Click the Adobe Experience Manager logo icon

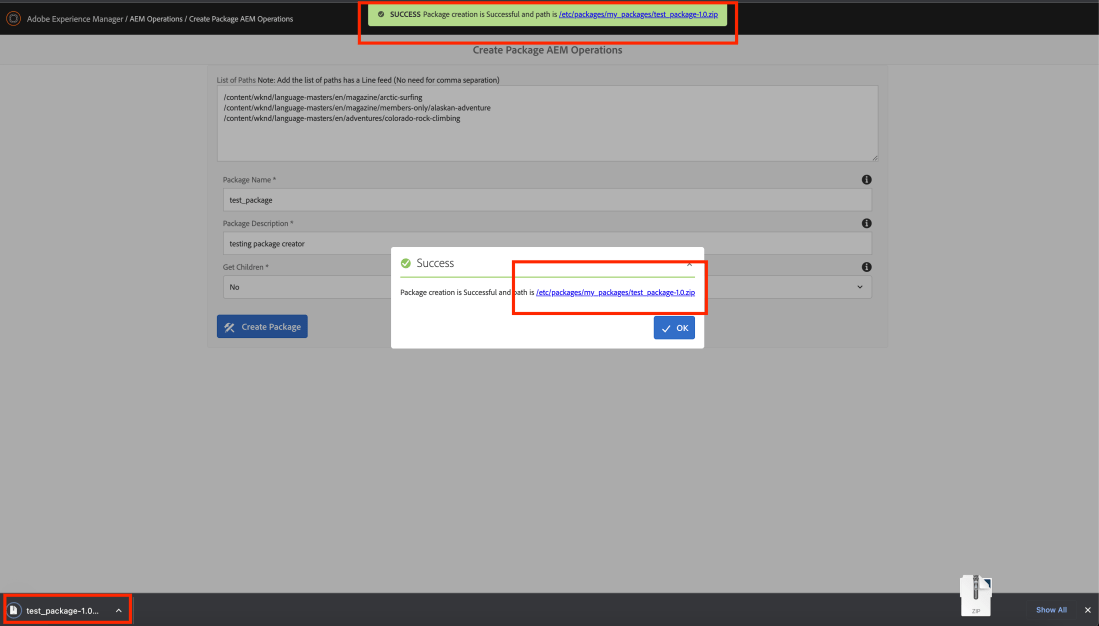(x=14, y=18)
